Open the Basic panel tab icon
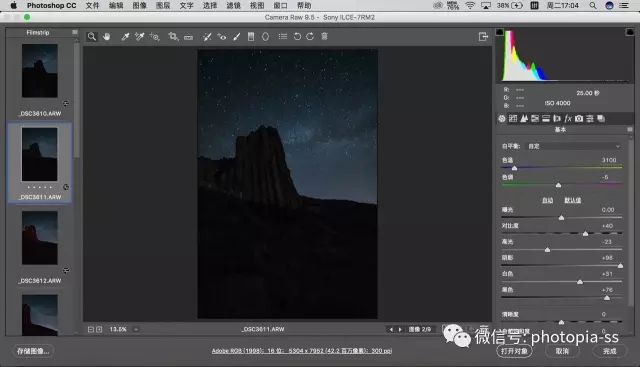 (502, 119)
